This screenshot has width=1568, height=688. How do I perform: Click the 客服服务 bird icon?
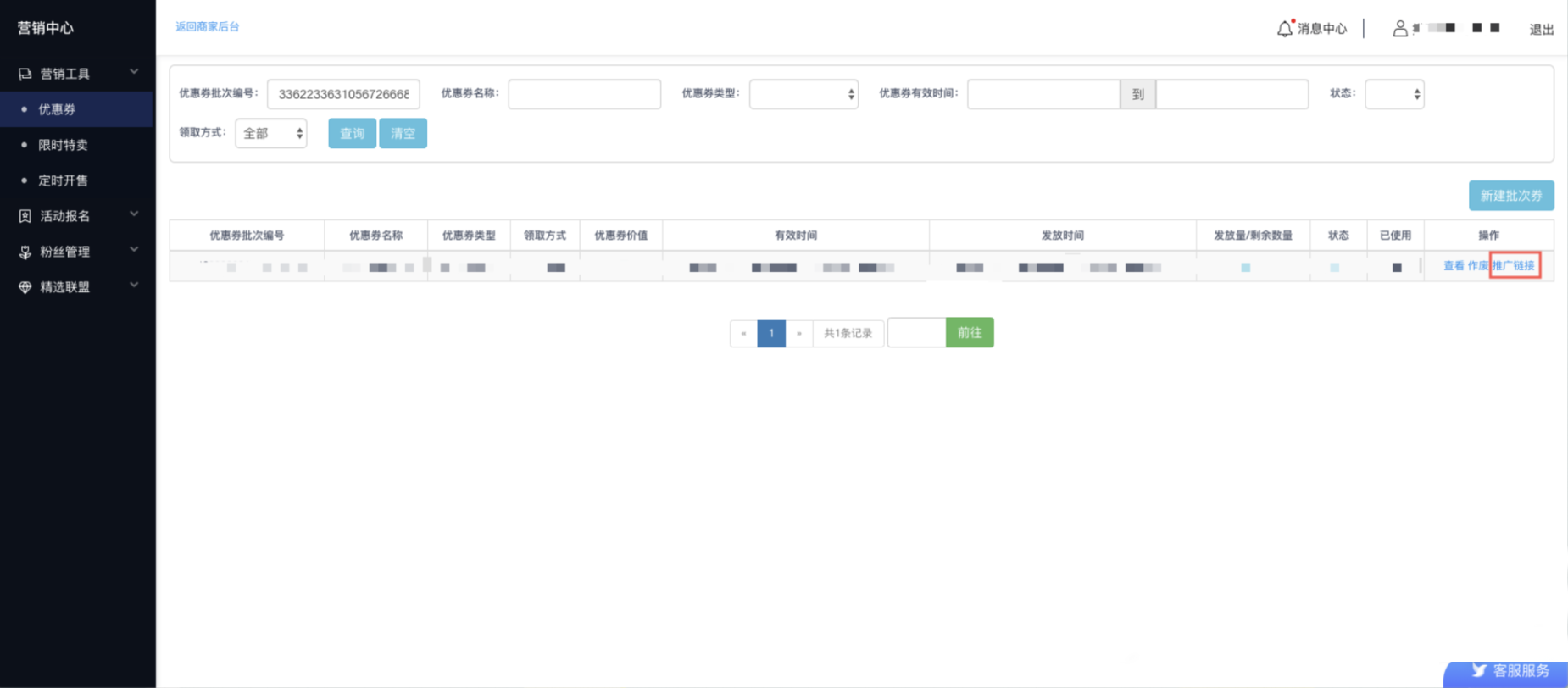(x=1479, y=670)
